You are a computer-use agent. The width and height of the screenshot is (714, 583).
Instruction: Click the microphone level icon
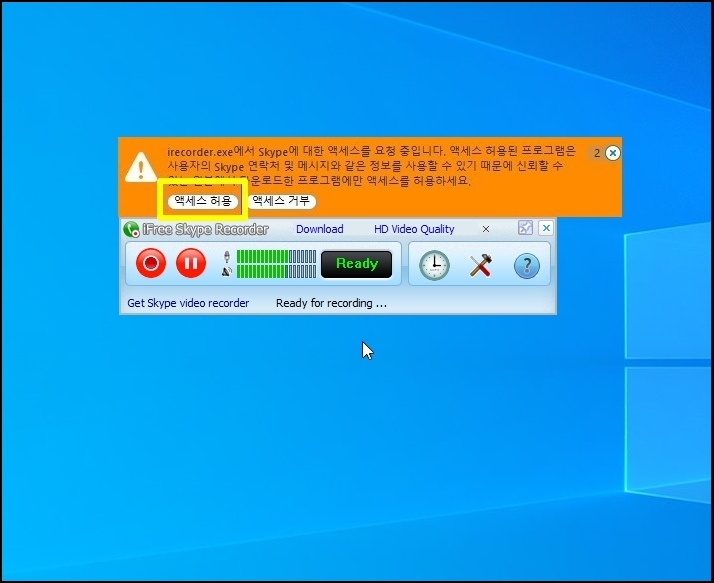(227, 257)
